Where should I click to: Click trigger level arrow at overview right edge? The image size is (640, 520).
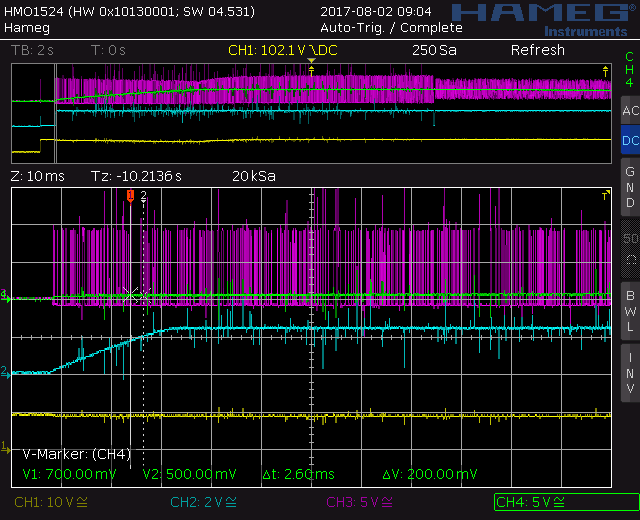pos(605,72)
